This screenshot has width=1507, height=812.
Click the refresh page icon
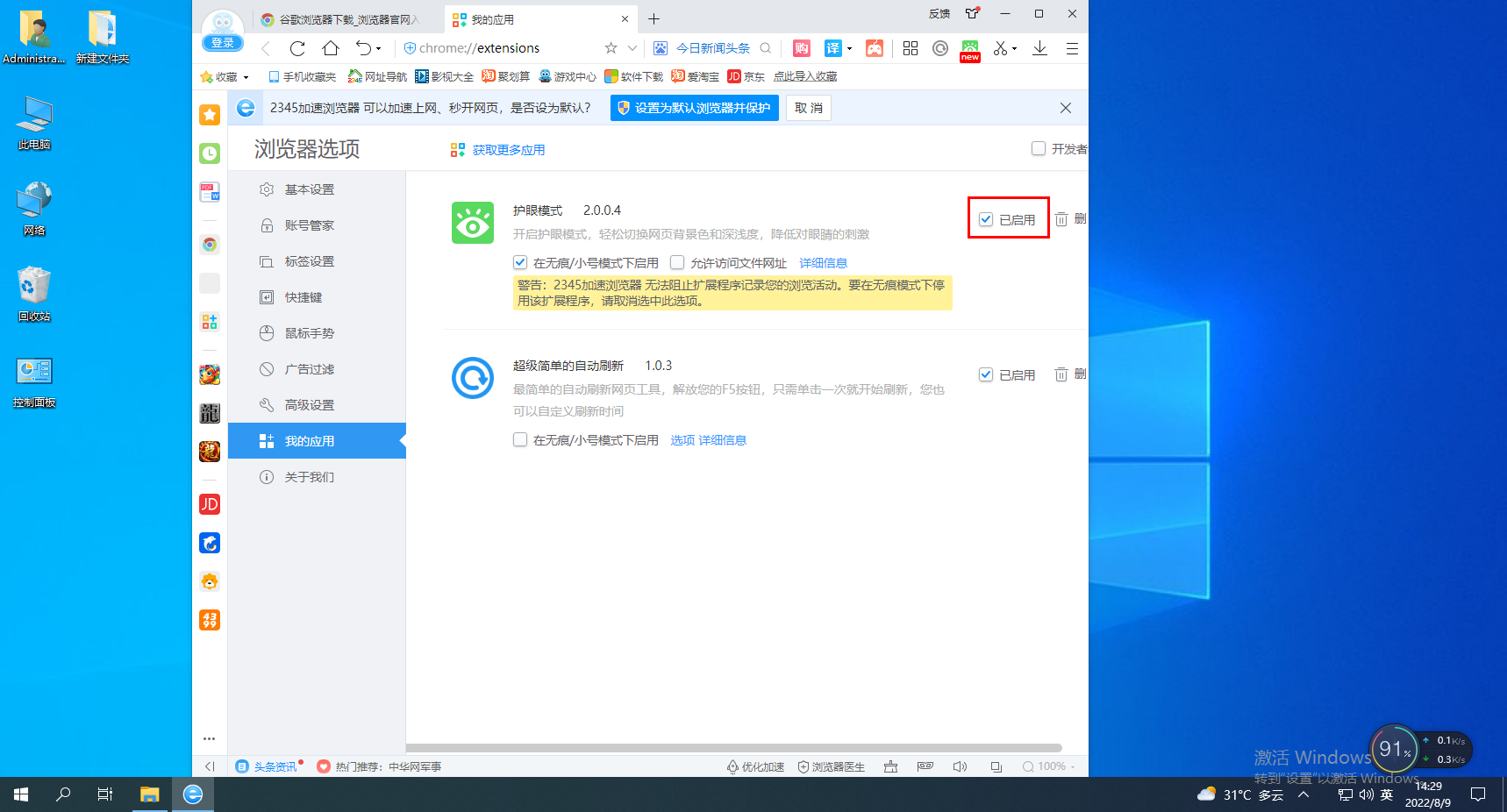297,48
